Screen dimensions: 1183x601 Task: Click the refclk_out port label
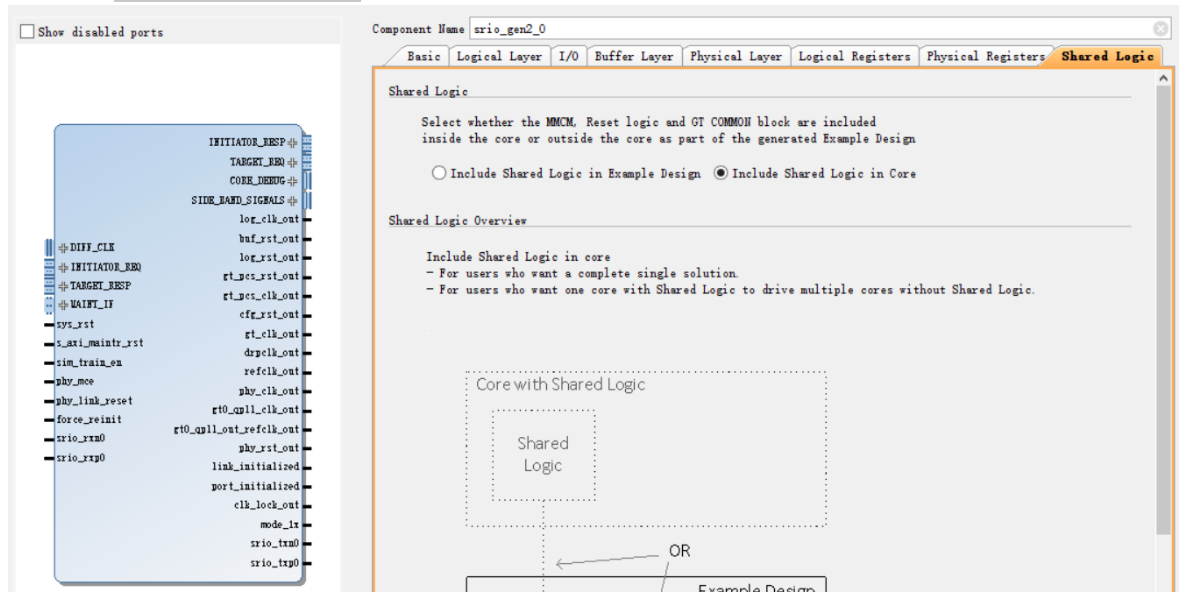(x=272, y=372)
